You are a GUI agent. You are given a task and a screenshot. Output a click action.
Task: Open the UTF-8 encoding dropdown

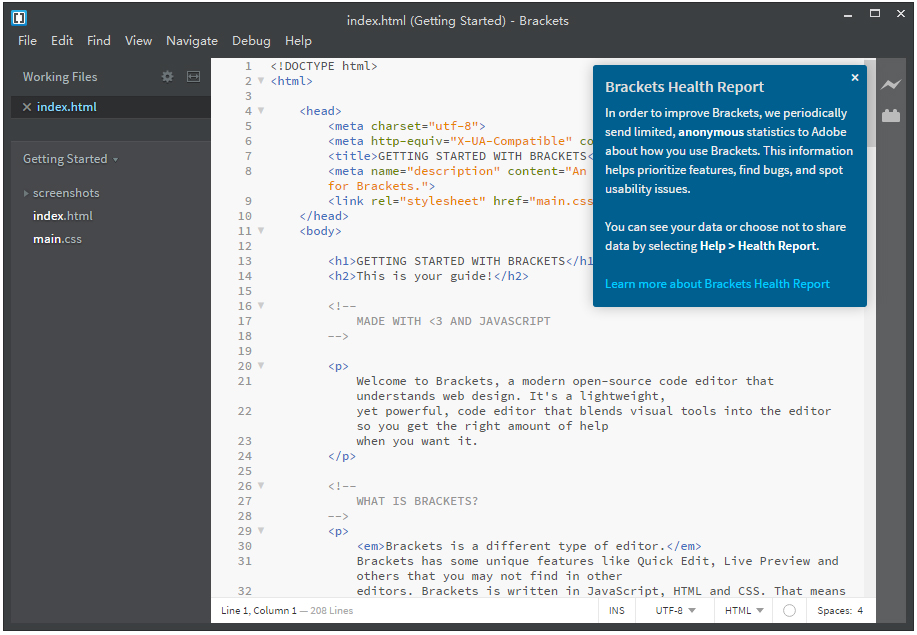coord(676,610)
